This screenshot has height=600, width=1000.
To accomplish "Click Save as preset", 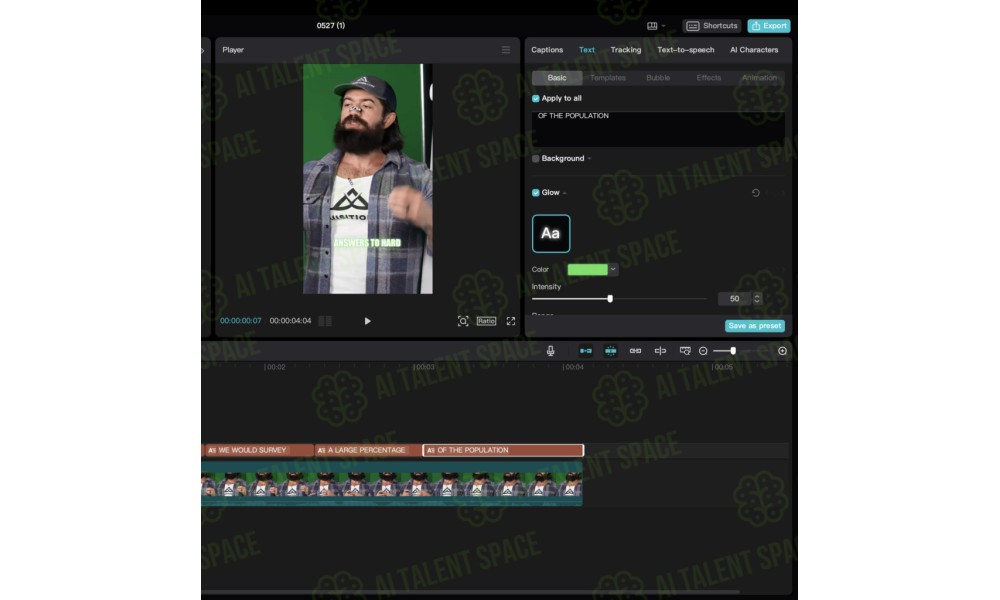I will (754, 326).
